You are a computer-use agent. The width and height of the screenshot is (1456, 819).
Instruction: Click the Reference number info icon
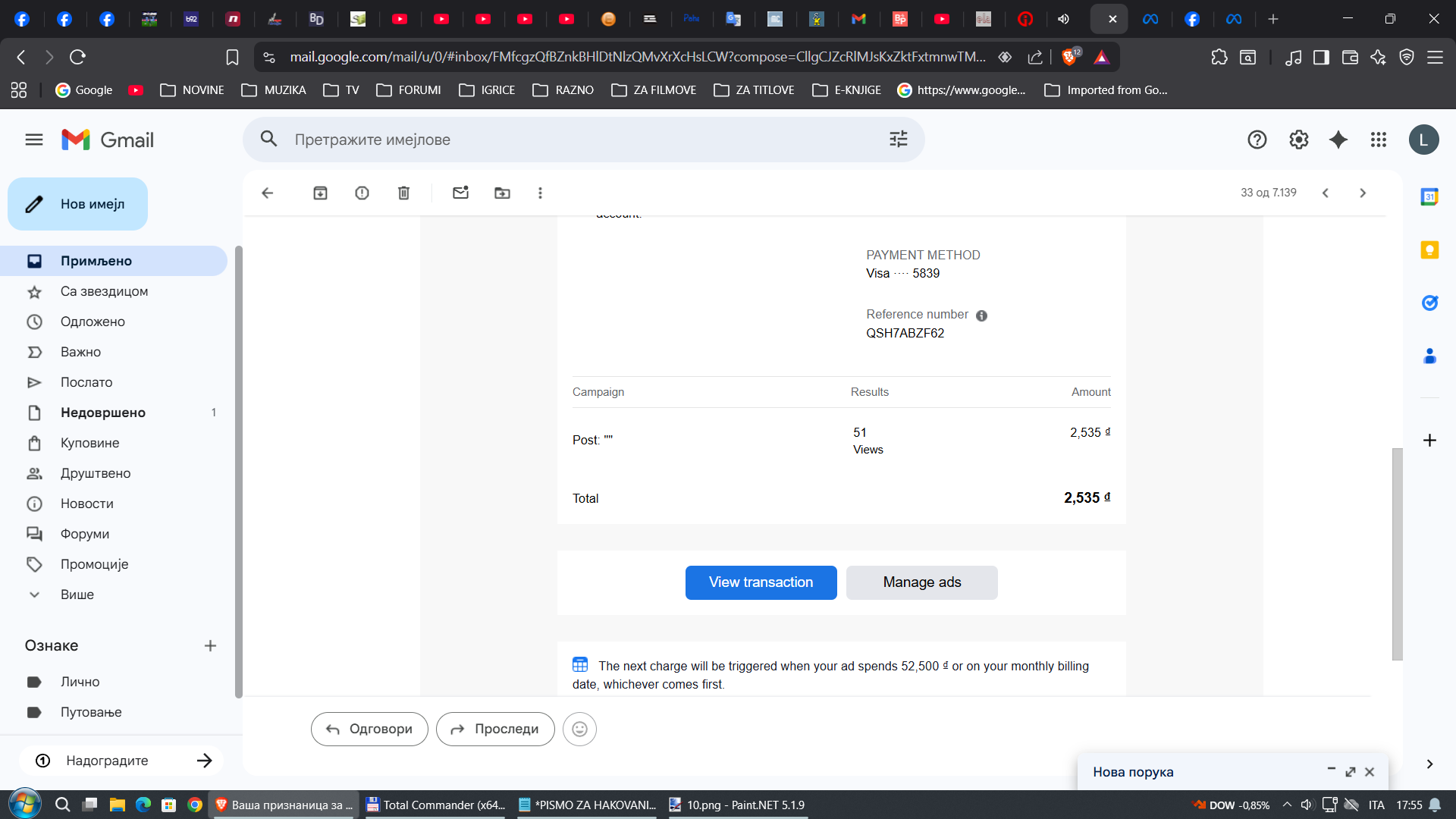coord(981,315)
